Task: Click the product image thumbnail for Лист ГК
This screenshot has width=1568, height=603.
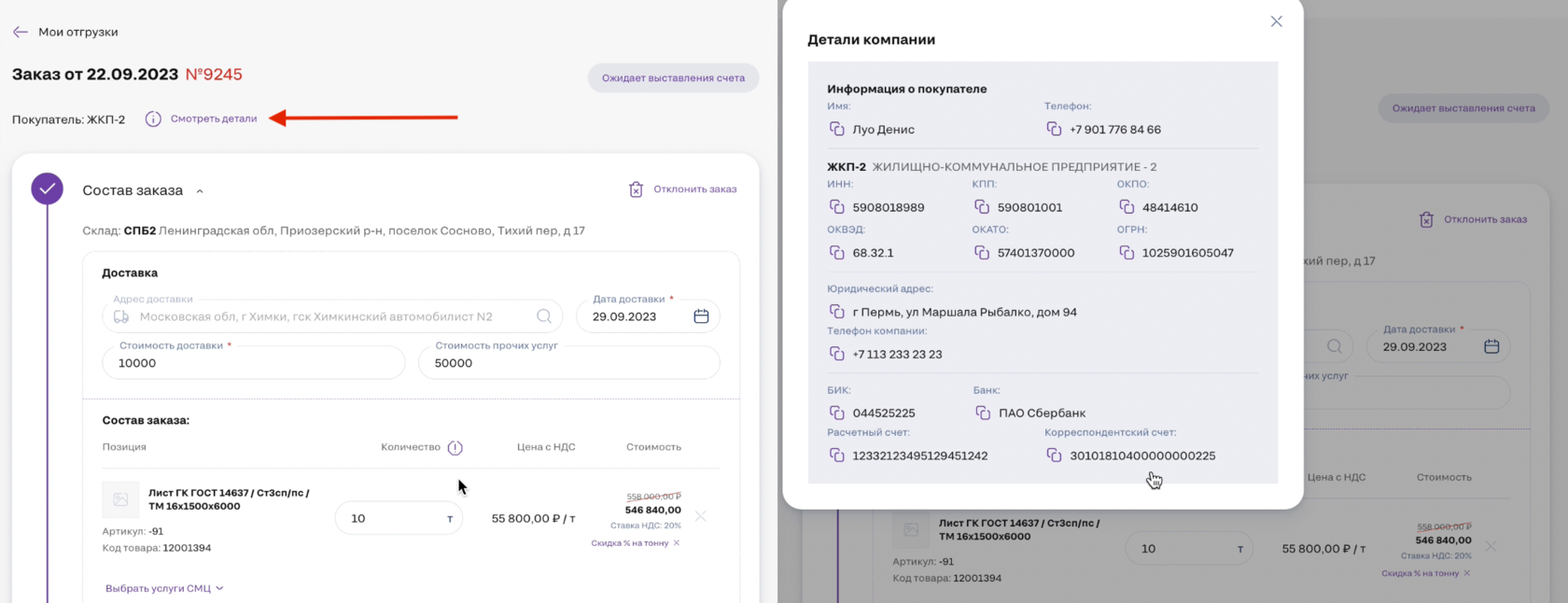Action: pyautogui.click(x=120, y=499)
